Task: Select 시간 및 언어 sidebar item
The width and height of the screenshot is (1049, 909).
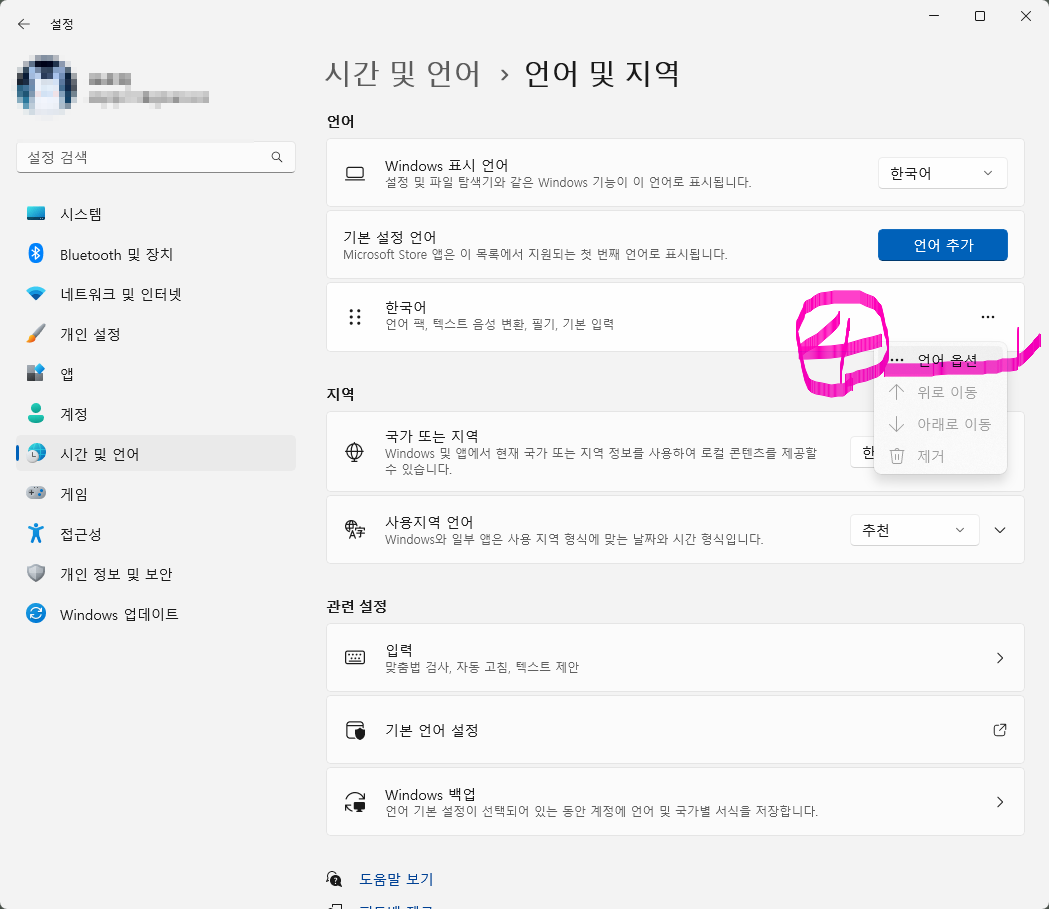Action: click(156, 453)
